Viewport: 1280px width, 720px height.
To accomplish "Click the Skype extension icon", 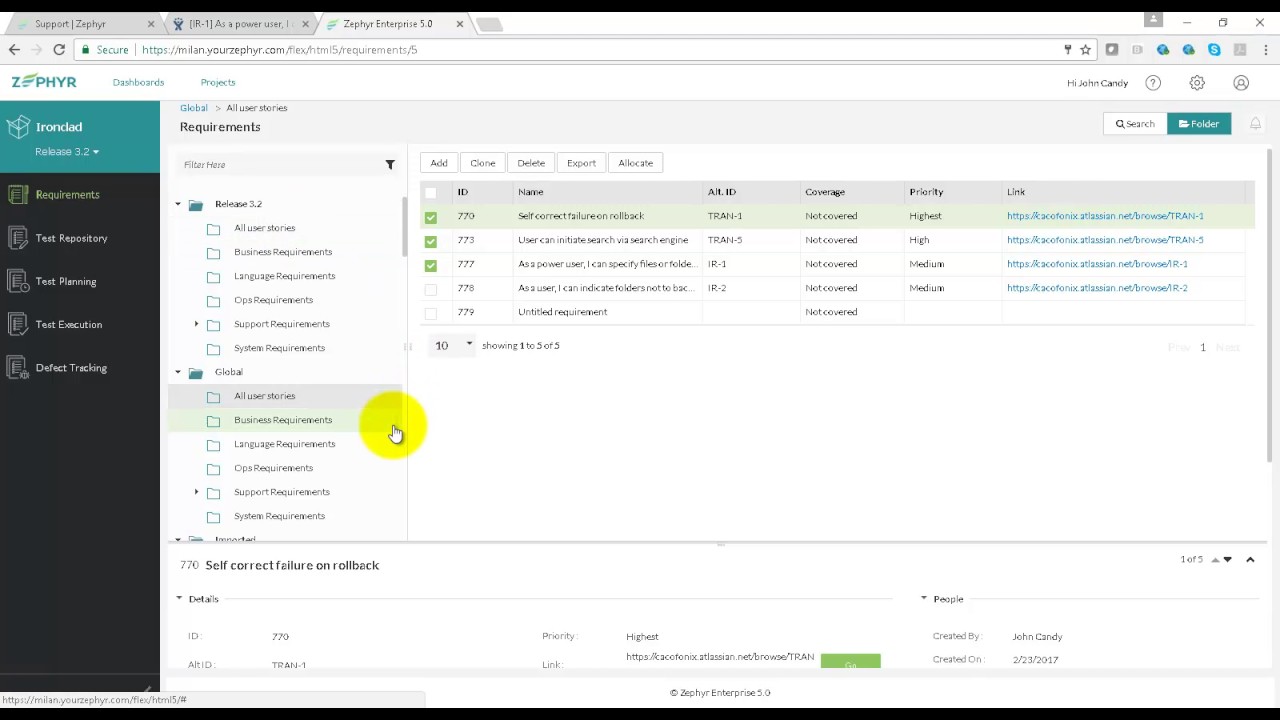I will [x=1214, y=49].
